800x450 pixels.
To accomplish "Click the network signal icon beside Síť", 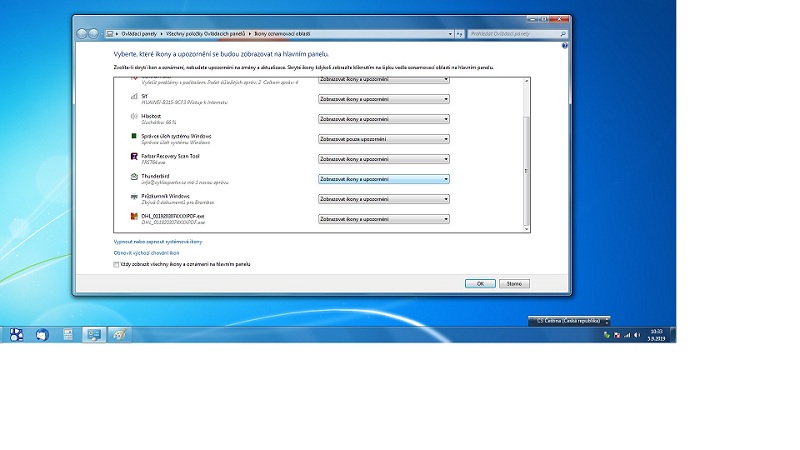I will 134,96.
